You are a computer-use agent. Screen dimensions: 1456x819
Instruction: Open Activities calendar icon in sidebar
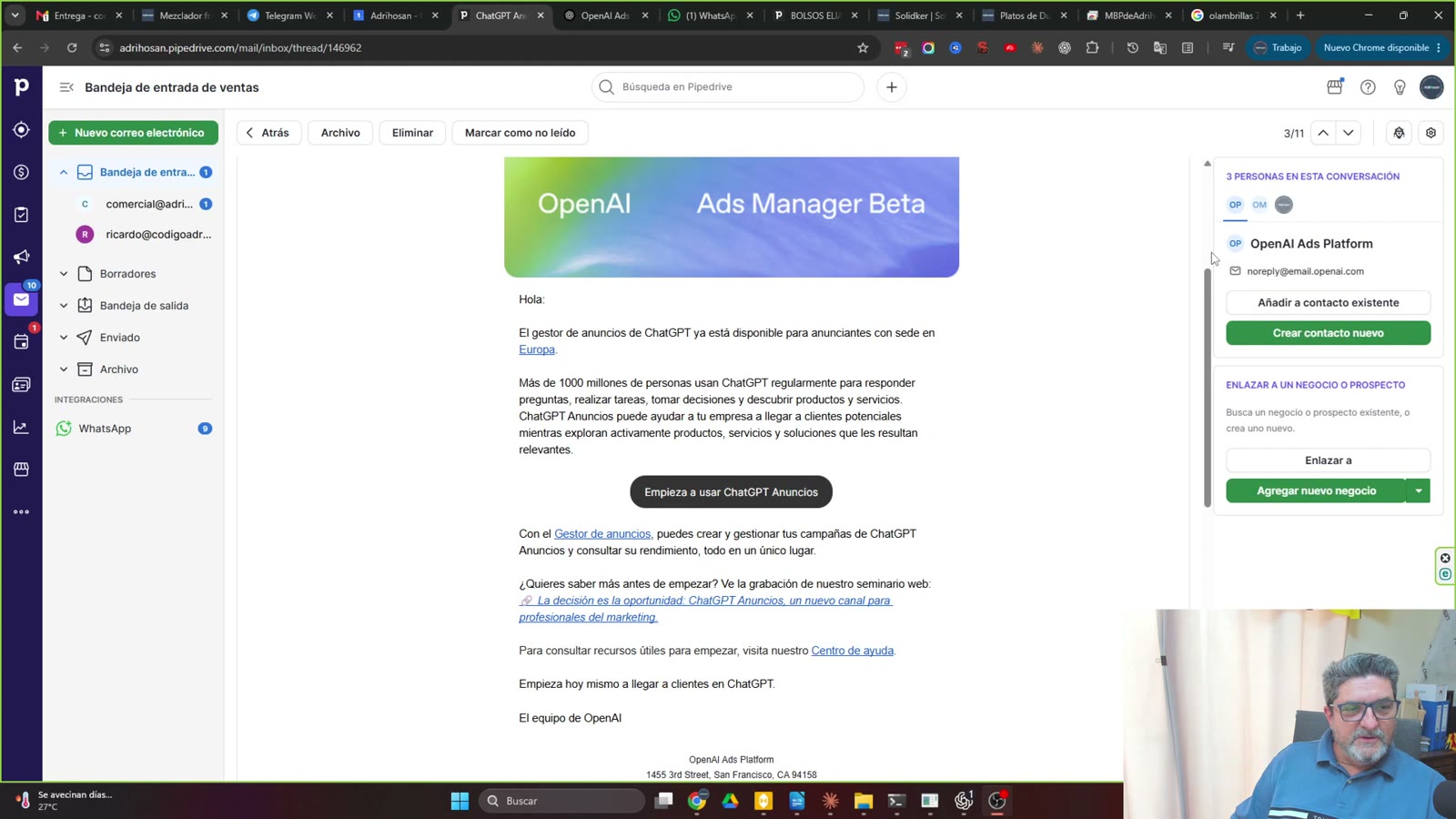[21, 342]
